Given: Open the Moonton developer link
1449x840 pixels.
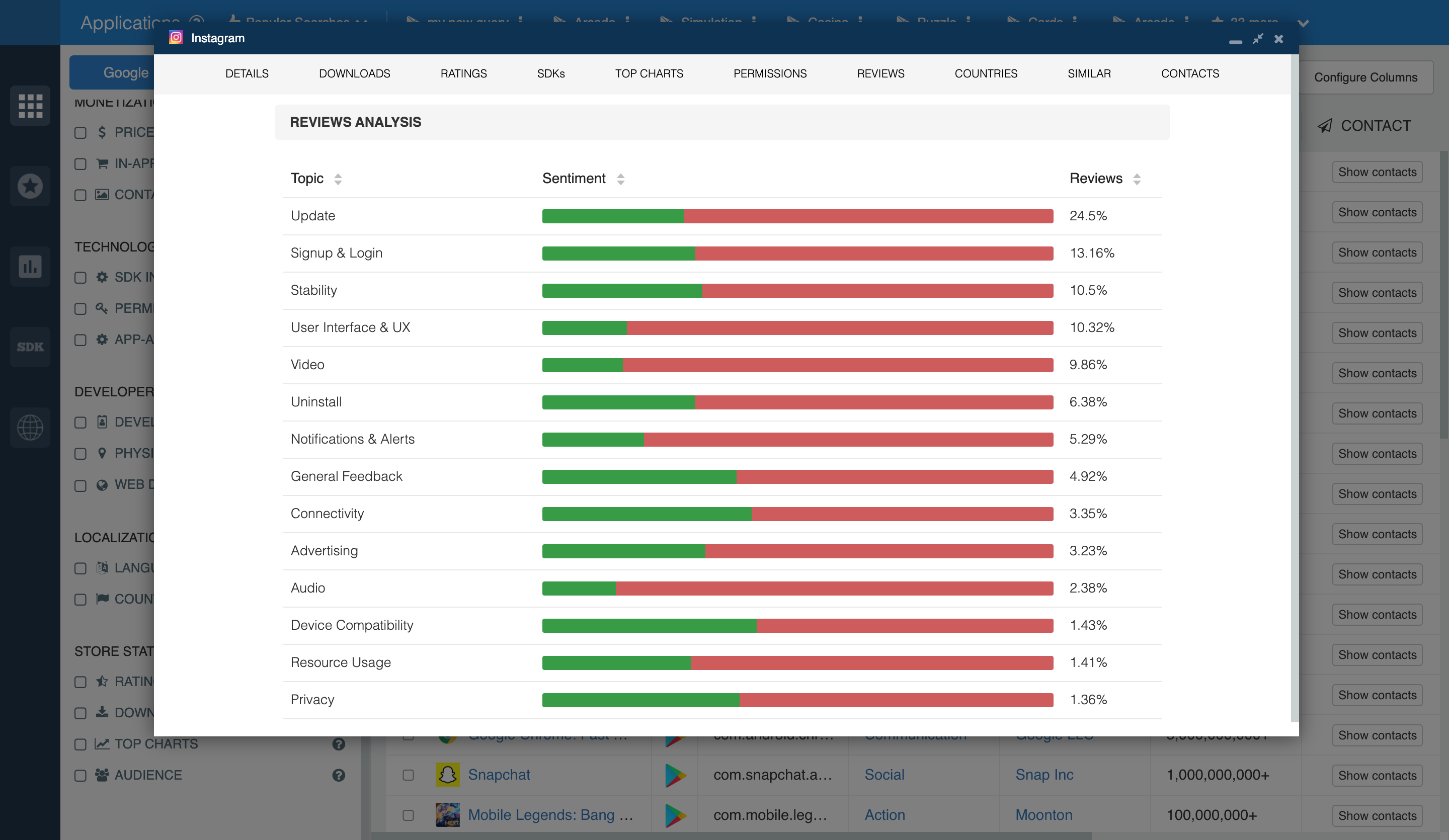Looking at the screenshot, I should coord(1043,815).
